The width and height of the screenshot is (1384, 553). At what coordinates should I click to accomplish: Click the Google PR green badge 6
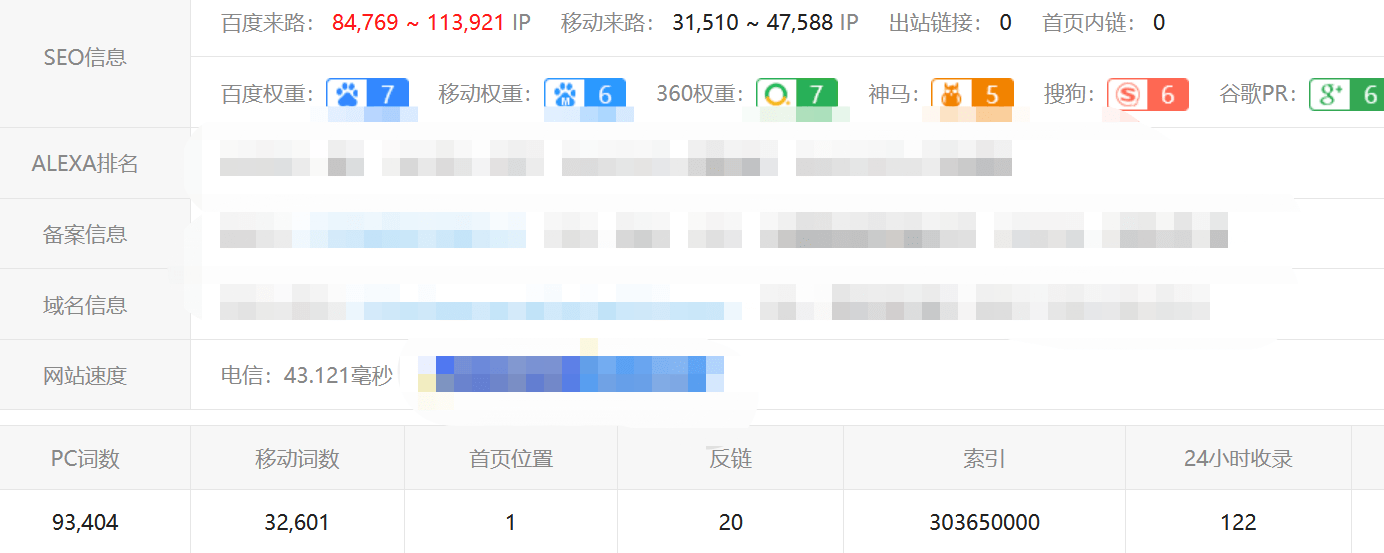1346,94
